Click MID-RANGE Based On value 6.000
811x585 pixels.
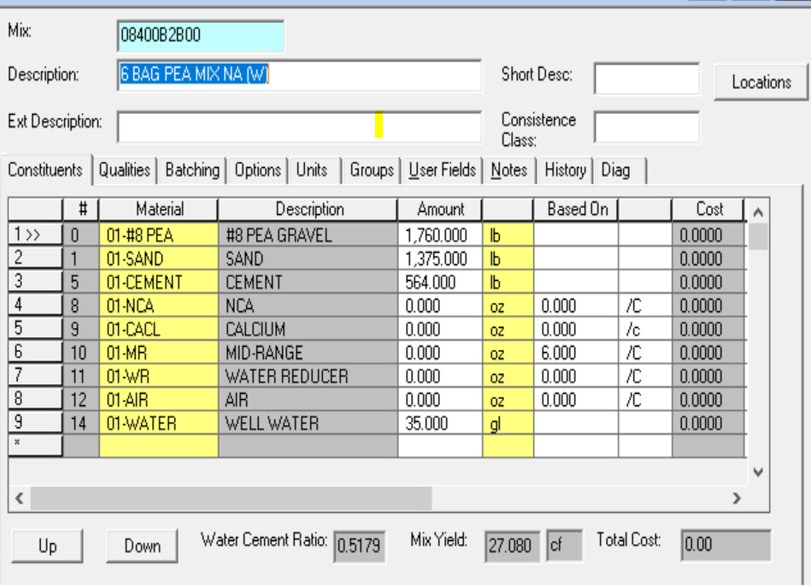[575, 353]
